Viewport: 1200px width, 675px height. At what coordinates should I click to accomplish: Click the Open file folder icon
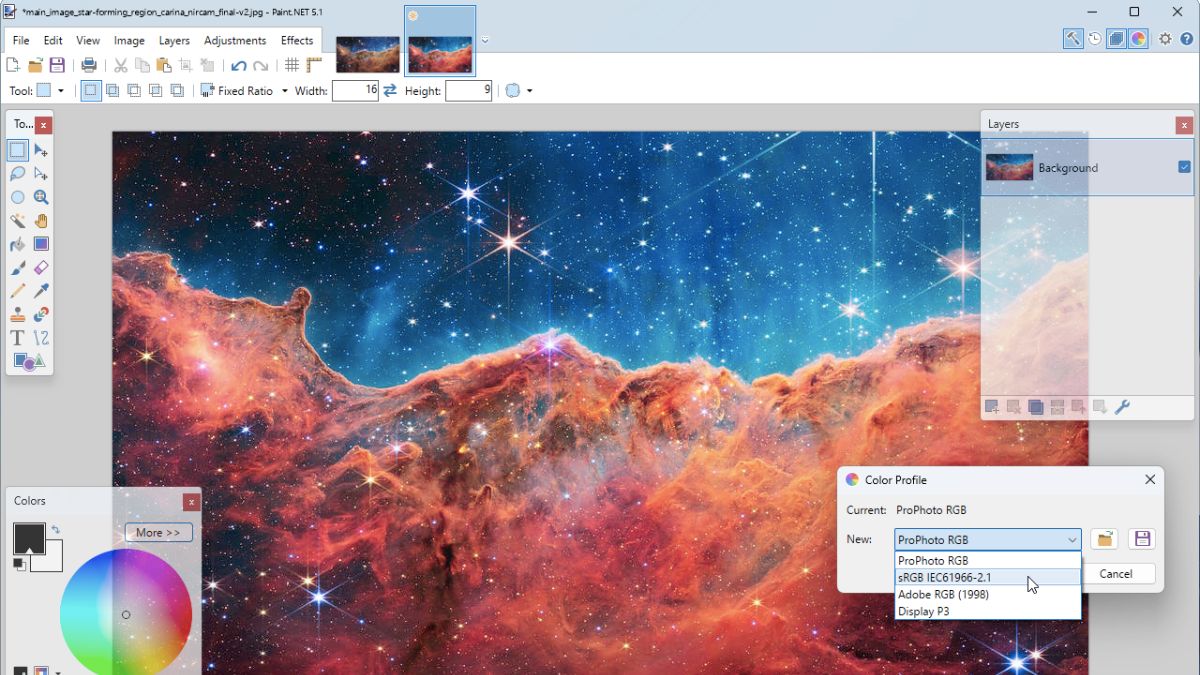click(x=35, y=65)
